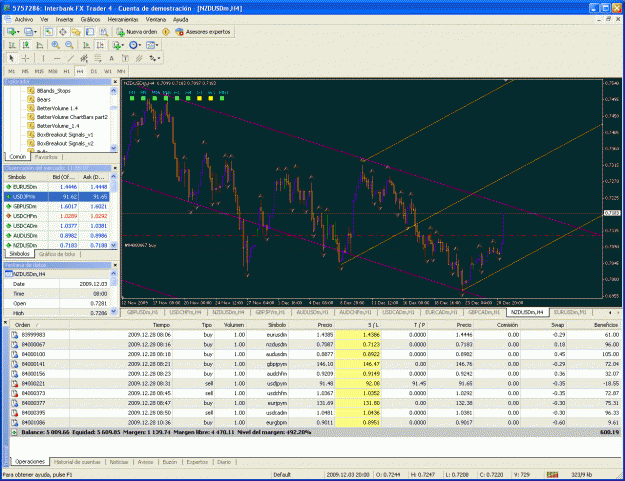Switch to the Historial de cuentas tab
The height and width of the screenshot is (481, 625).
tap(77, 462)
